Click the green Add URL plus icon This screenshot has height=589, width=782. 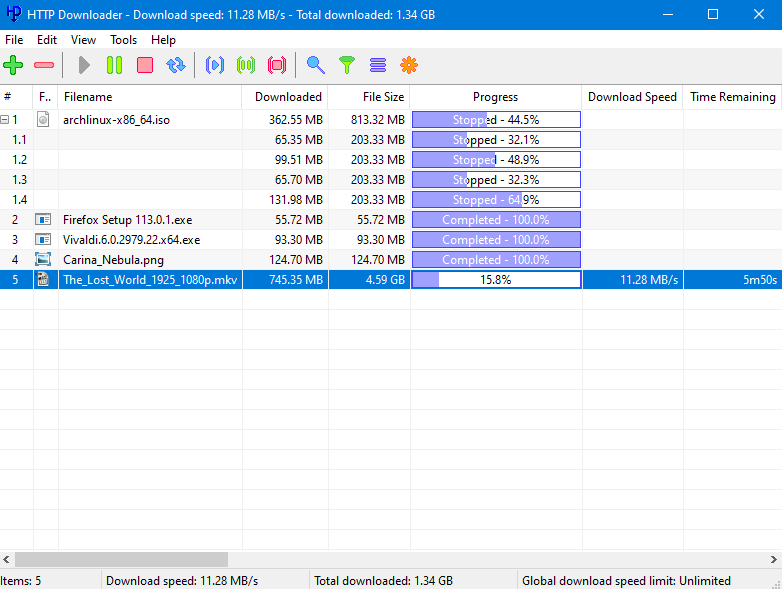(13, 65)
